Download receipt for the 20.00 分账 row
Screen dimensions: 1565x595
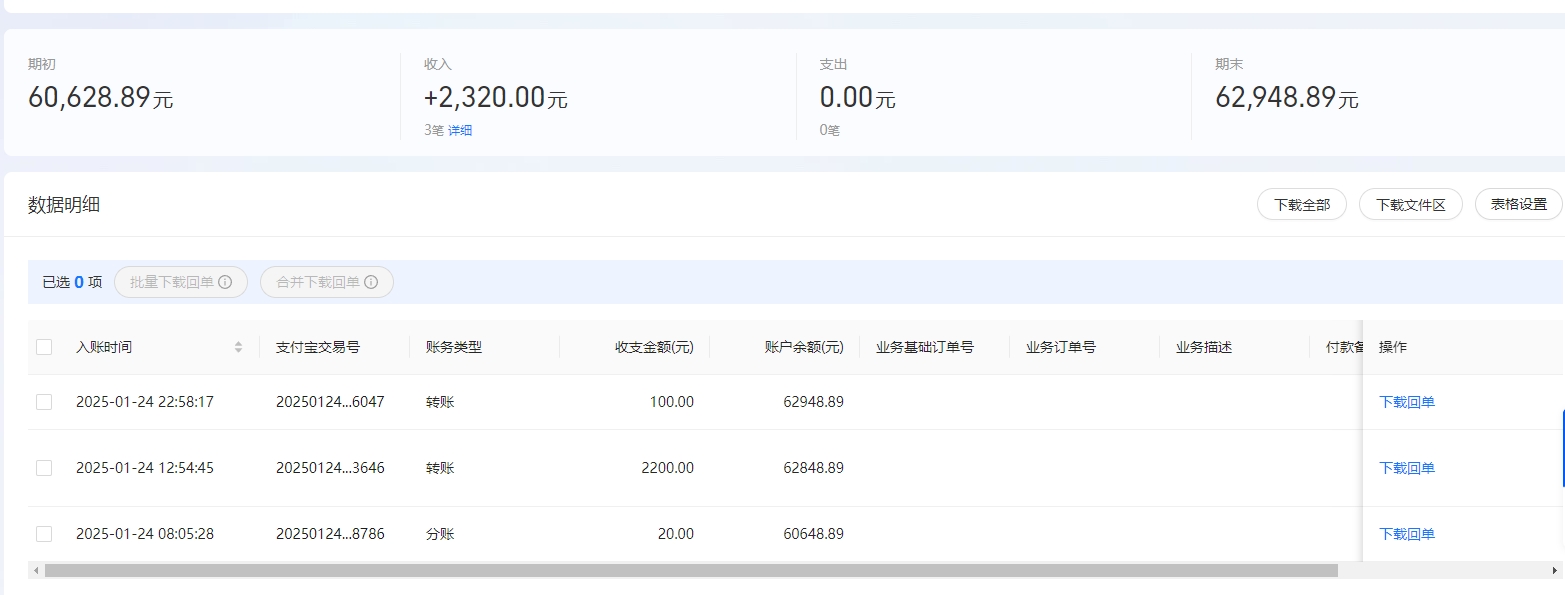pyautogui.click(x=1407, y=534)
